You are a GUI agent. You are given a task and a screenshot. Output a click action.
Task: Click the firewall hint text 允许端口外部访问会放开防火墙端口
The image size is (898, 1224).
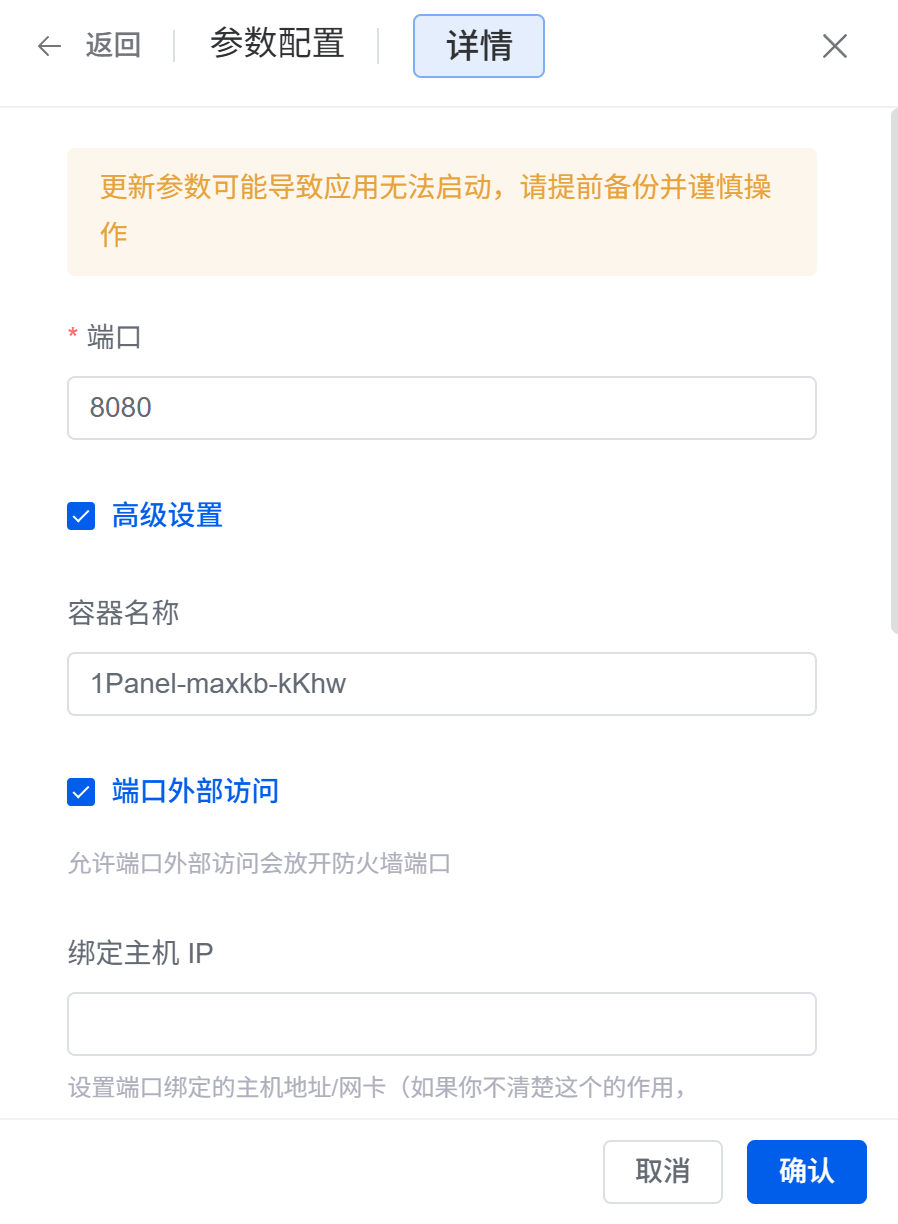point(259,863)
